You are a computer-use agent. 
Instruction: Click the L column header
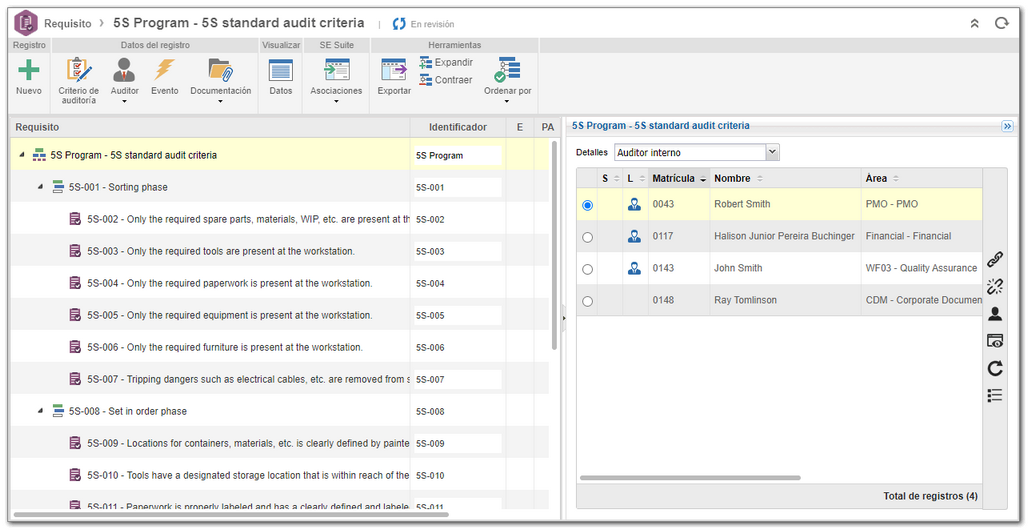[635, 178]
